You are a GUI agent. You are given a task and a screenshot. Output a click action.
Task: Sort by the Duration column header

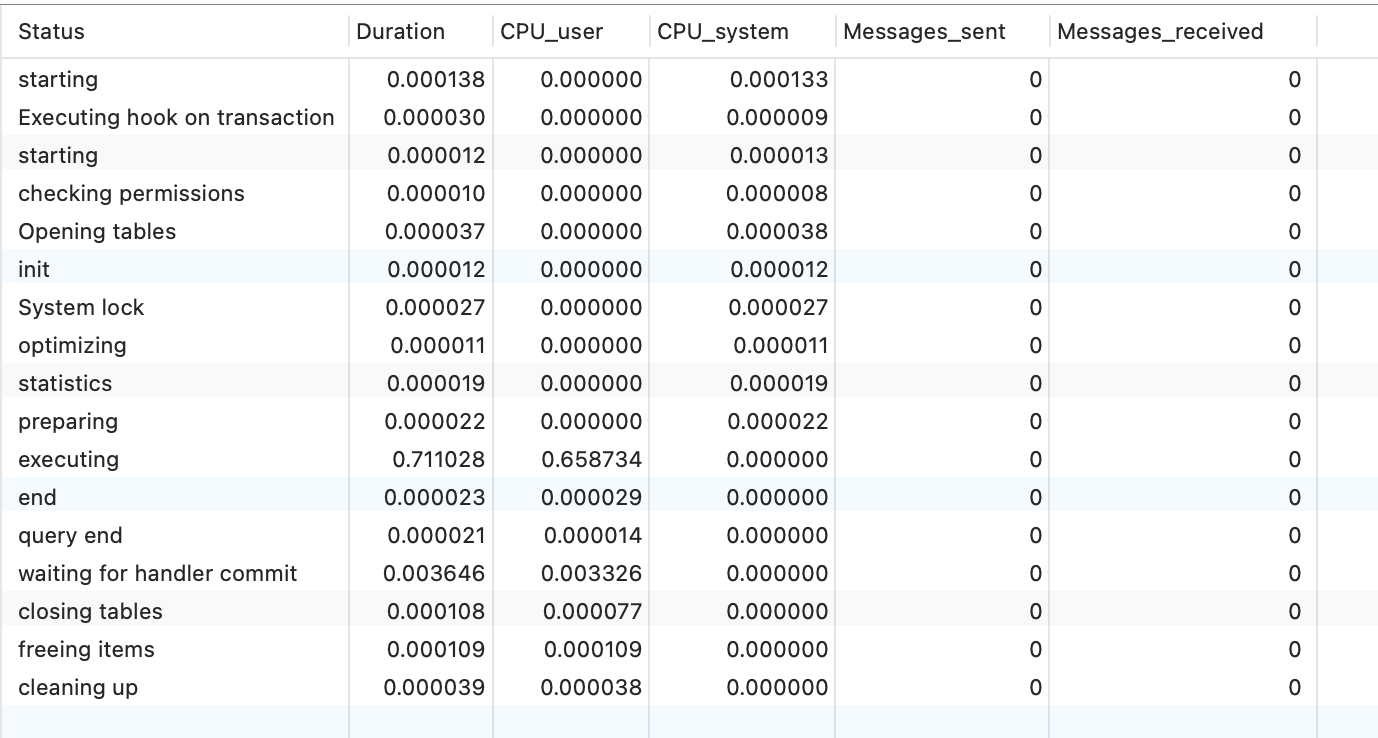click(x=400, y=32)
